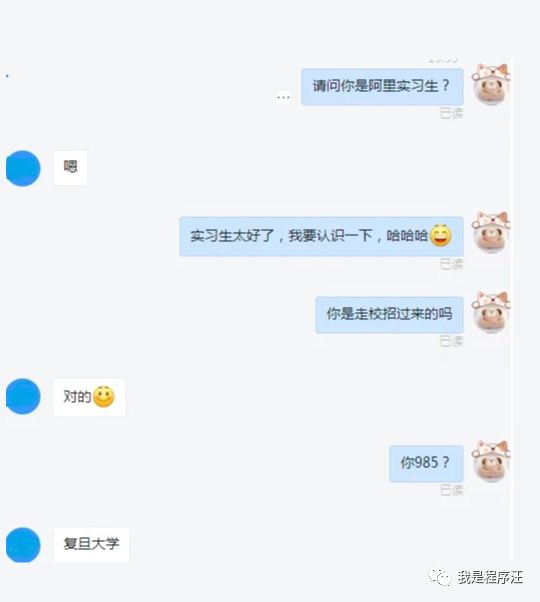Viewport: 540px width, 602px height.
Task: Click blue avatar beside '复旦大学' message
Action: [x=23, y=545]
